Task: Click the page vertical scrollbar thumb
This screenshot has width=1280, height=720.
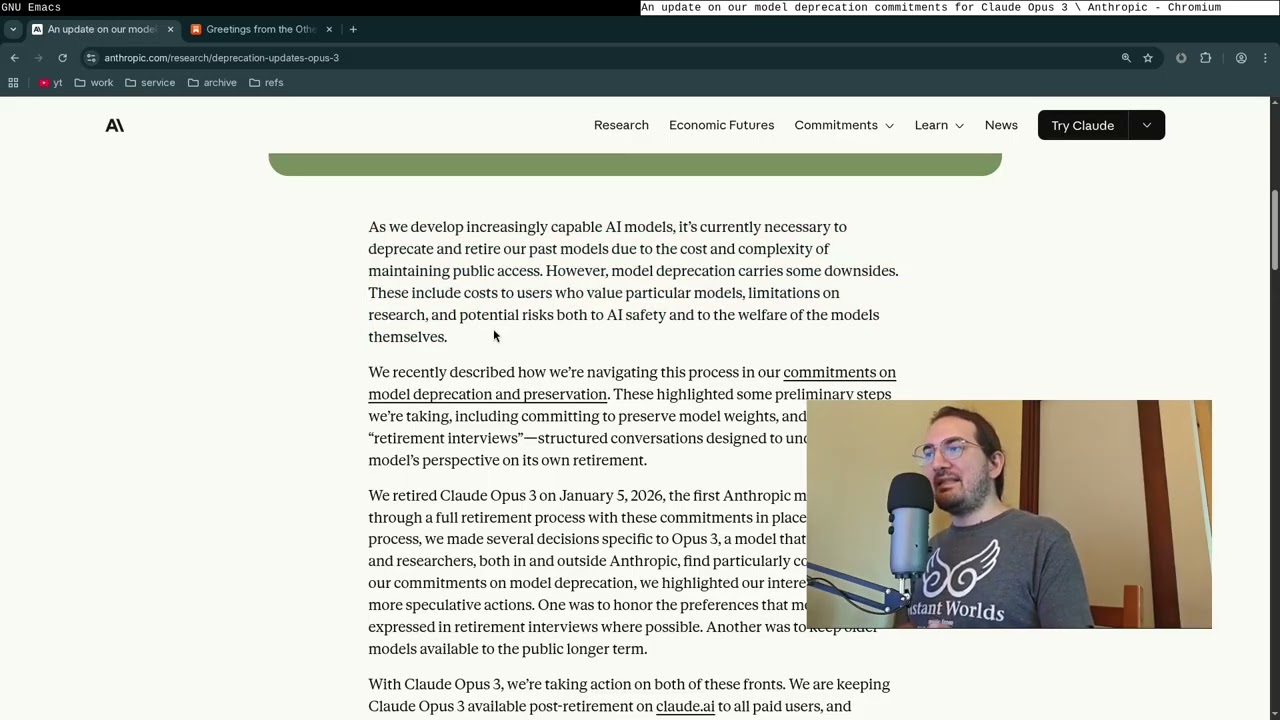Action: tap(1275, 229)
